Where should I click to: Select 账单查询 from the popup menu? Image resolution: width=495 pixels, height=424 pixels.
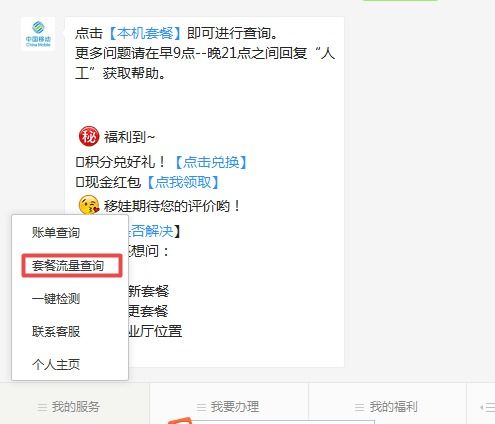pyautogui.click(x=56, y=232)
